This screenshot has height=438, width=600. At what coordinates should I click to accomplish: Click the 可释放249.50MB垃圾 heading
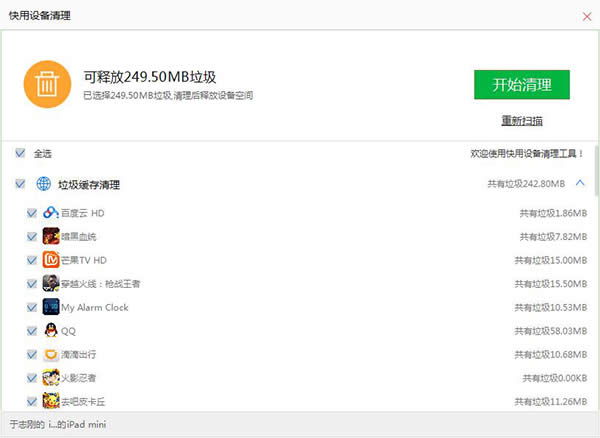click(x=150, y=77)
